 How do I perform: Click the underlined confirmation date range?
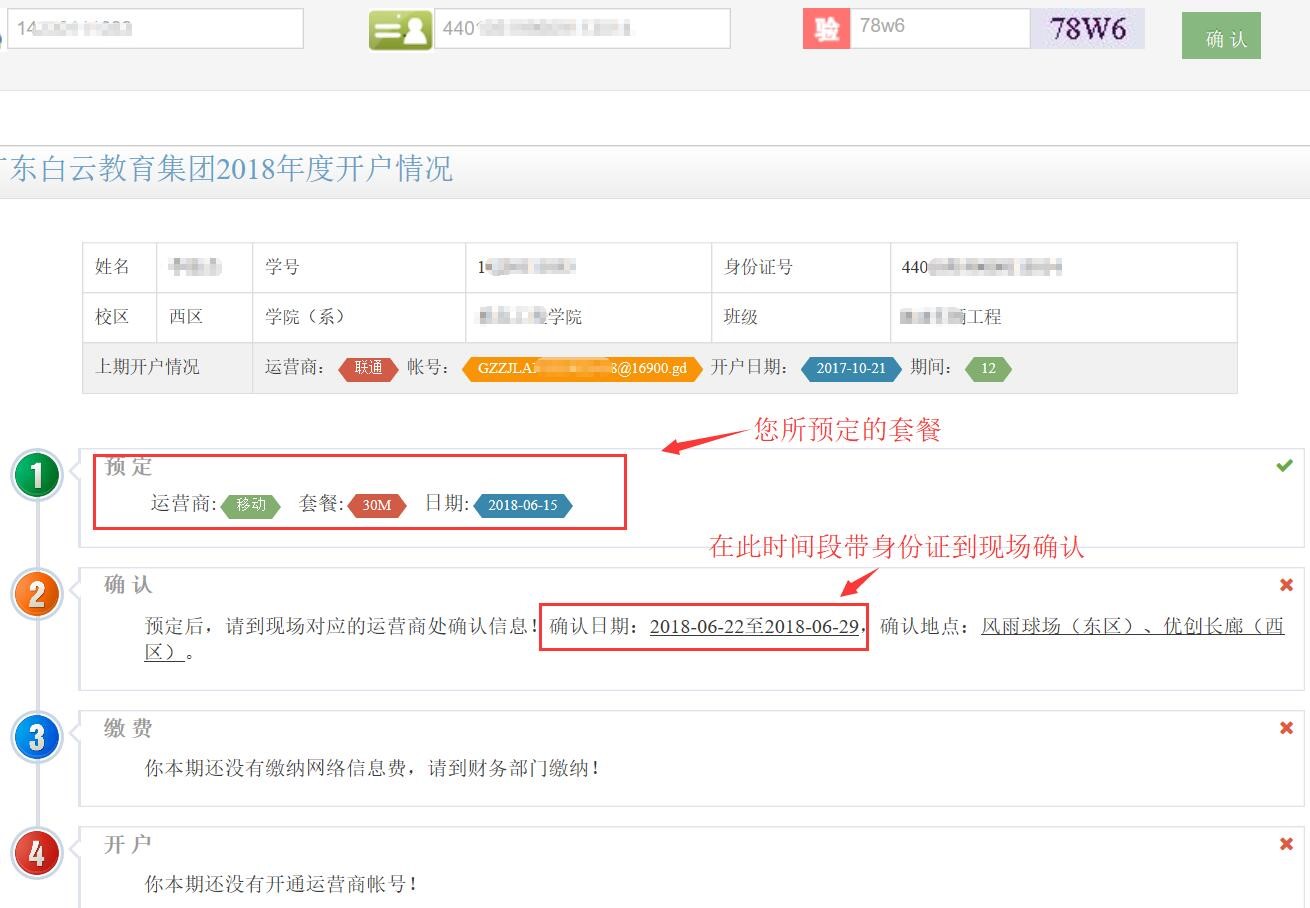tap(754, 627)
